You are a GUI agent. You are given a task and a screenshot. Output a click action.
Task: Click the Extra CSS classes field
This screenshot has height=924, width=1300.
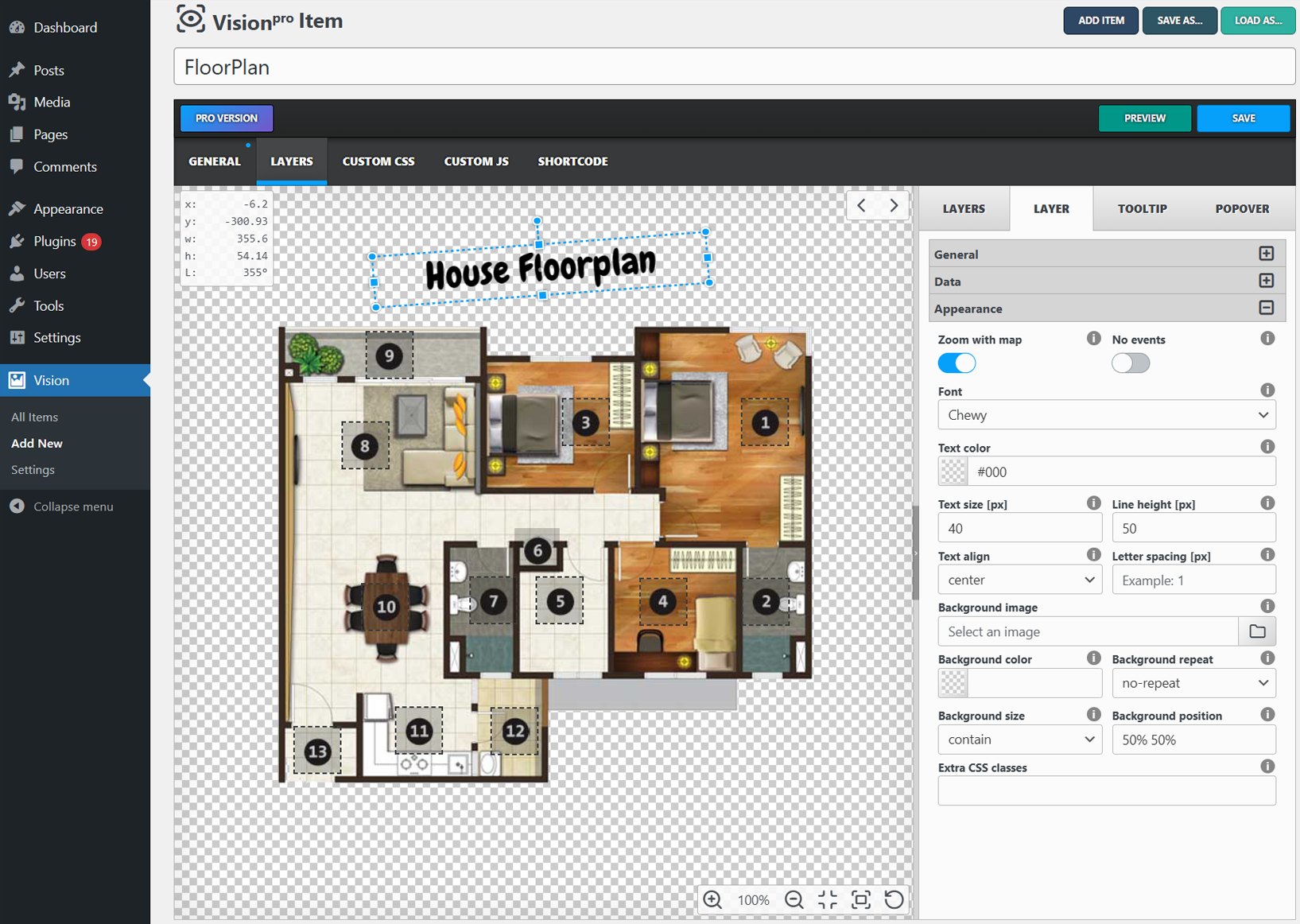[x=1107, y=791]
